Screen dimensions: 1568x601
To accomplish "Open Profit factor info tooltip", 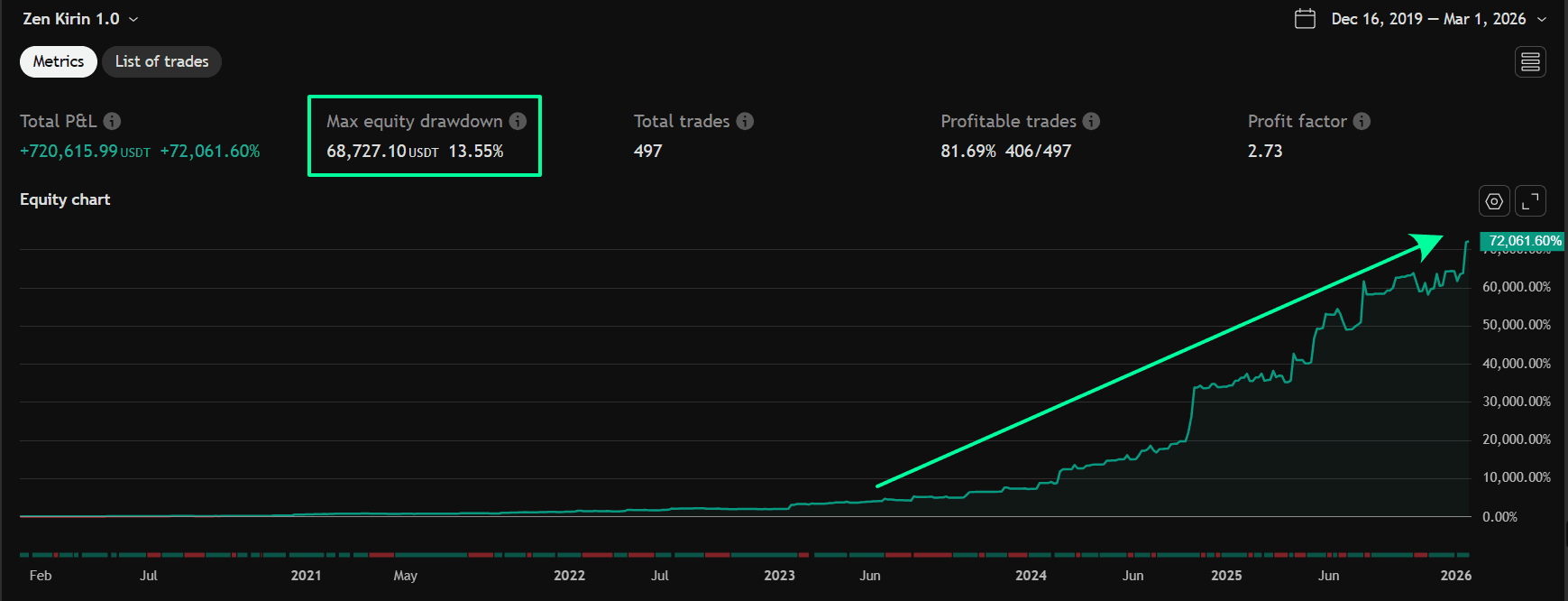I will (x=1362, y=121).
